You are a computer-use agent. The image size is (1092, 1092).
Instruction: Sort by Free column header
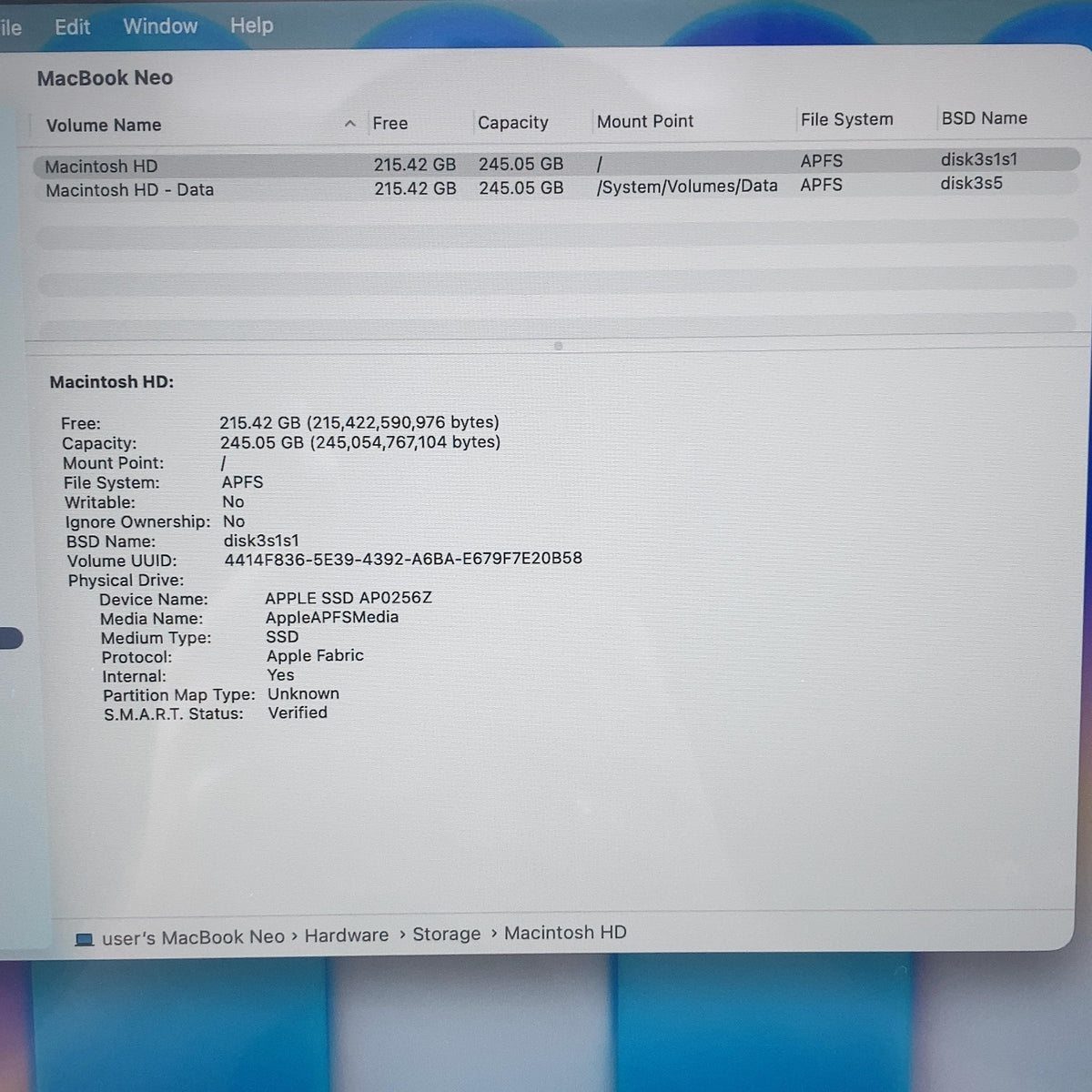coord(389,124)
